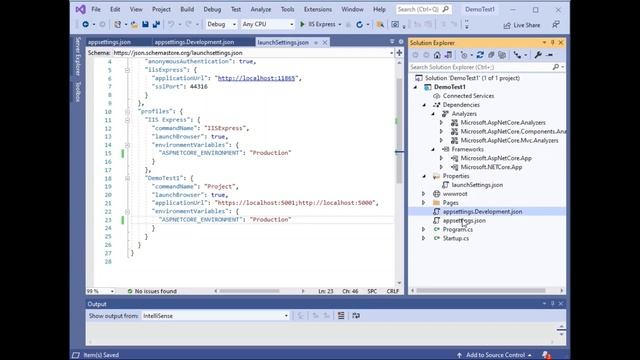Click Sync with Active Document icon

click(480, 55)
